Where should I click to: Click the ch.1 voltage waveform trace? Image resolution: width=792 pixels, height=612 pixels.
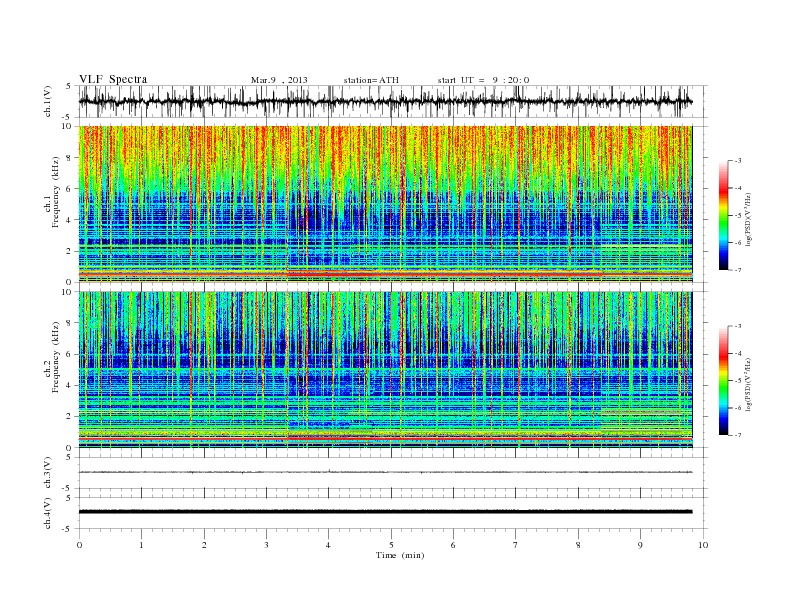coord(385,101)
